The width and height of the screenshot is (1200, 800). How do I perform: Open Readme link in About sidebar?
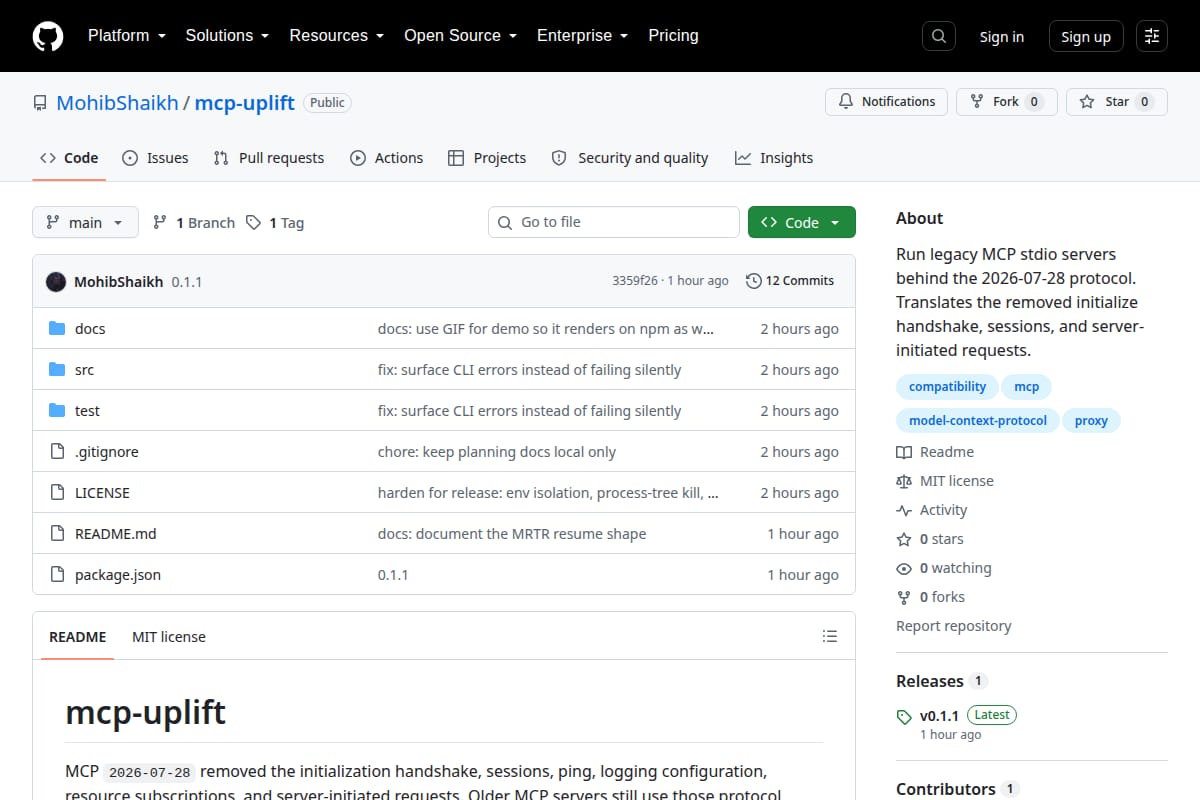click(935, 452)
